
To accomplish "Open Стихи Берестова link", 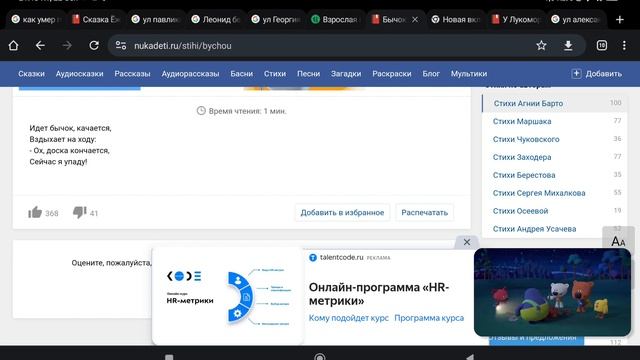I will tap(524, 175).
